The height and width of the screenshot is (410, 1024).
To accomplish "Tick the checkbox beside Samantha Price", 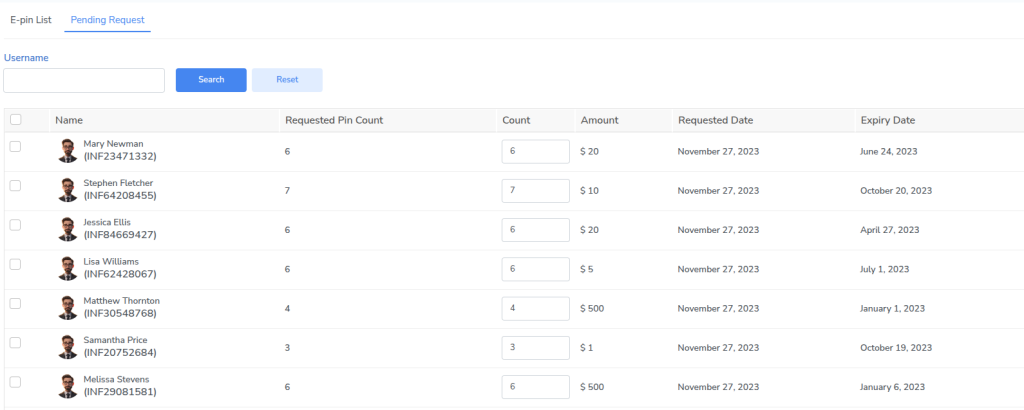I will (x=15, y=342).
